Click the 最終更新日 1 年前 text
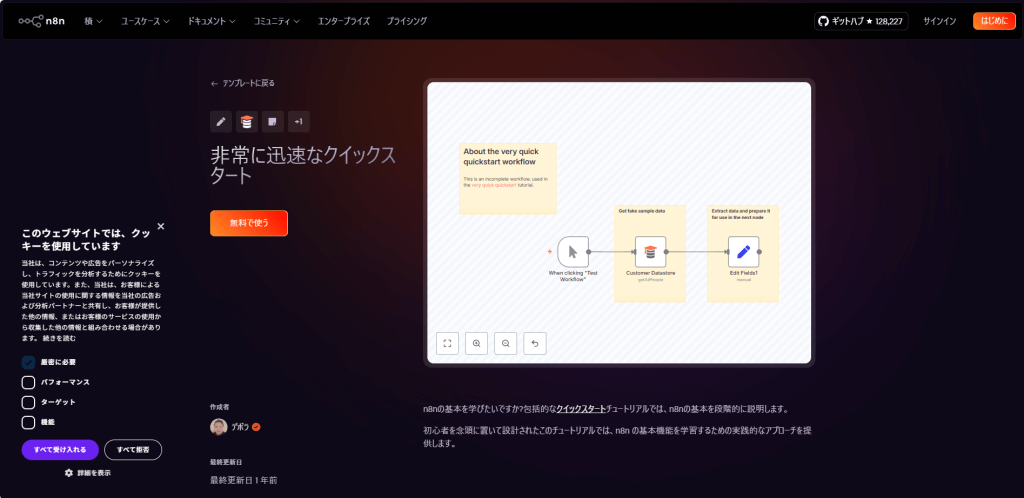Viewport: 1024px width, 498px height. [244, 480]
